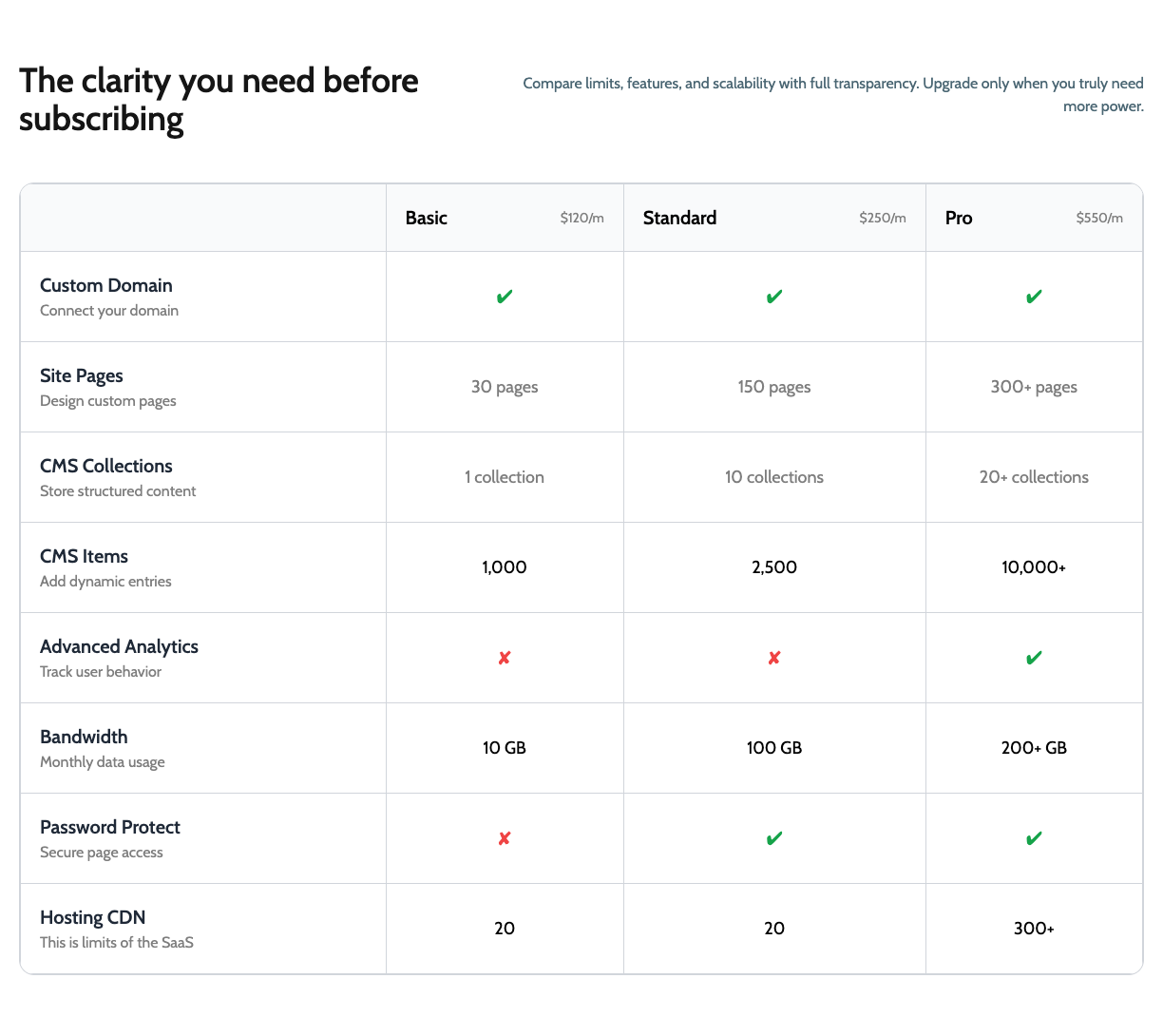Click the CMS Collections row label
Screen dimensions: 1163x1036
[106, 466]
